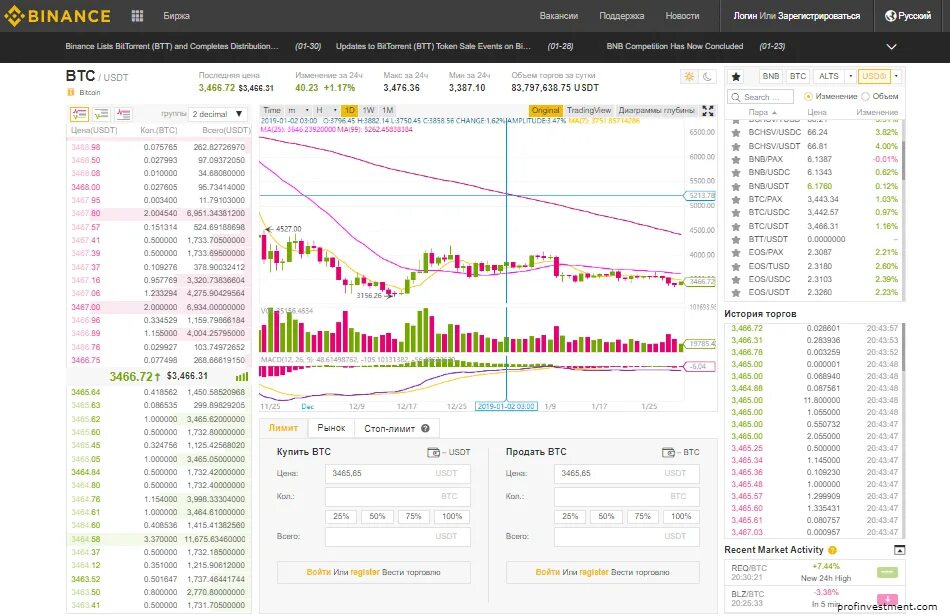Select the Объем radio button
The width and height of the screenshot is (950, 616).
click(865, 96)
